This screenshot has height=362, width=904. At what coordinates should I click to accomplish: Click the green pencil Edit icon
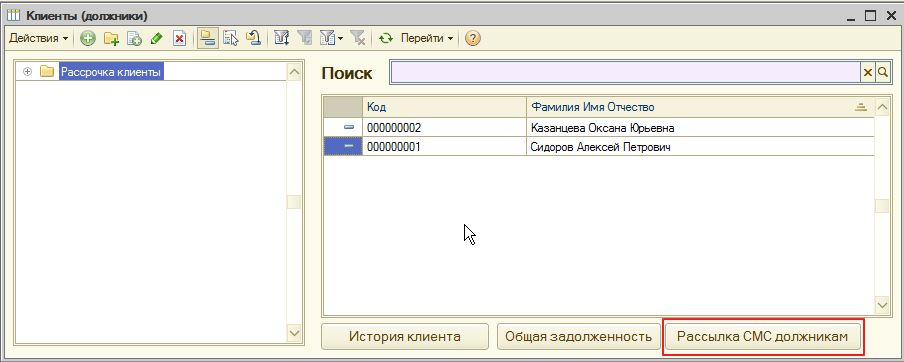click(156, 39)
